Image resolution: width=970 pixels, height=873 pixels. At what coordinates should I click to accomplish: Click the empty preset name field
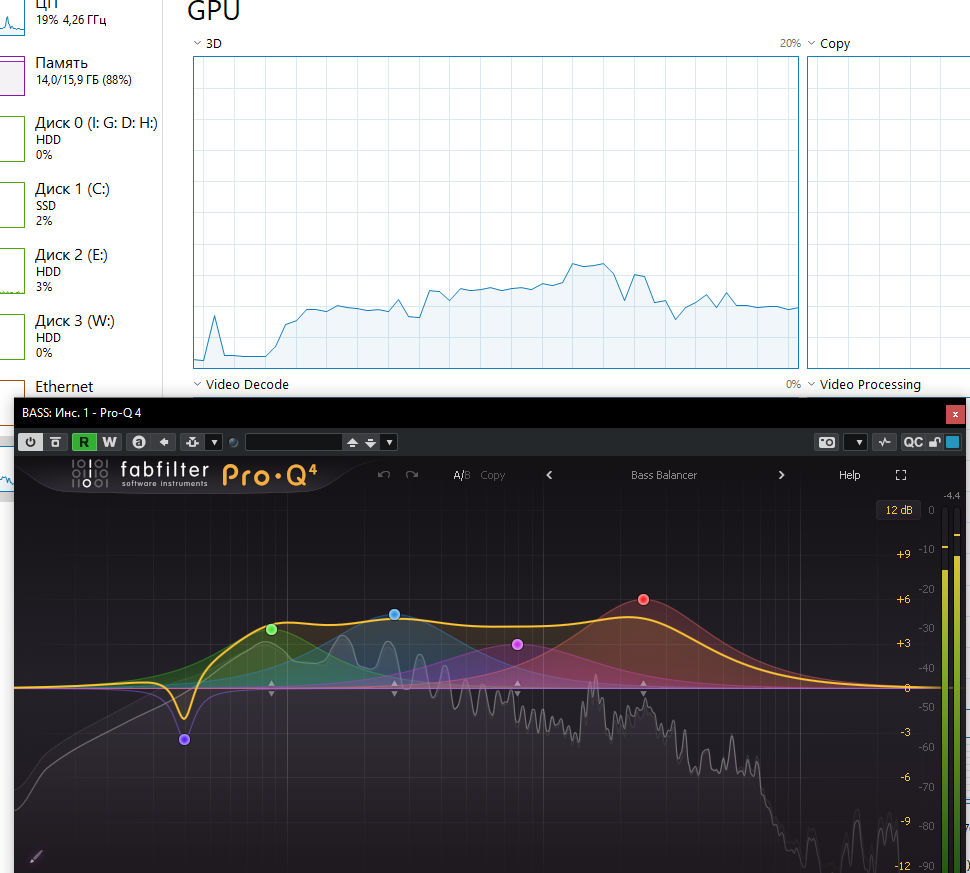coord(293,442)
